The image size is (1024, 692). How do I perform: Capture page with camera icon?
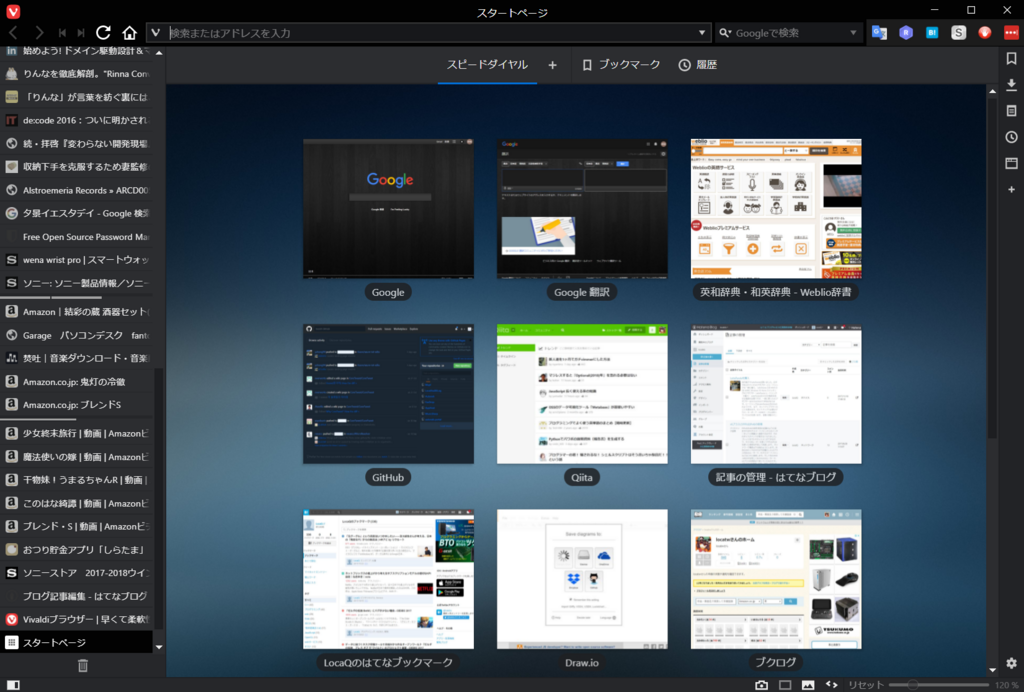click(761, 685)
